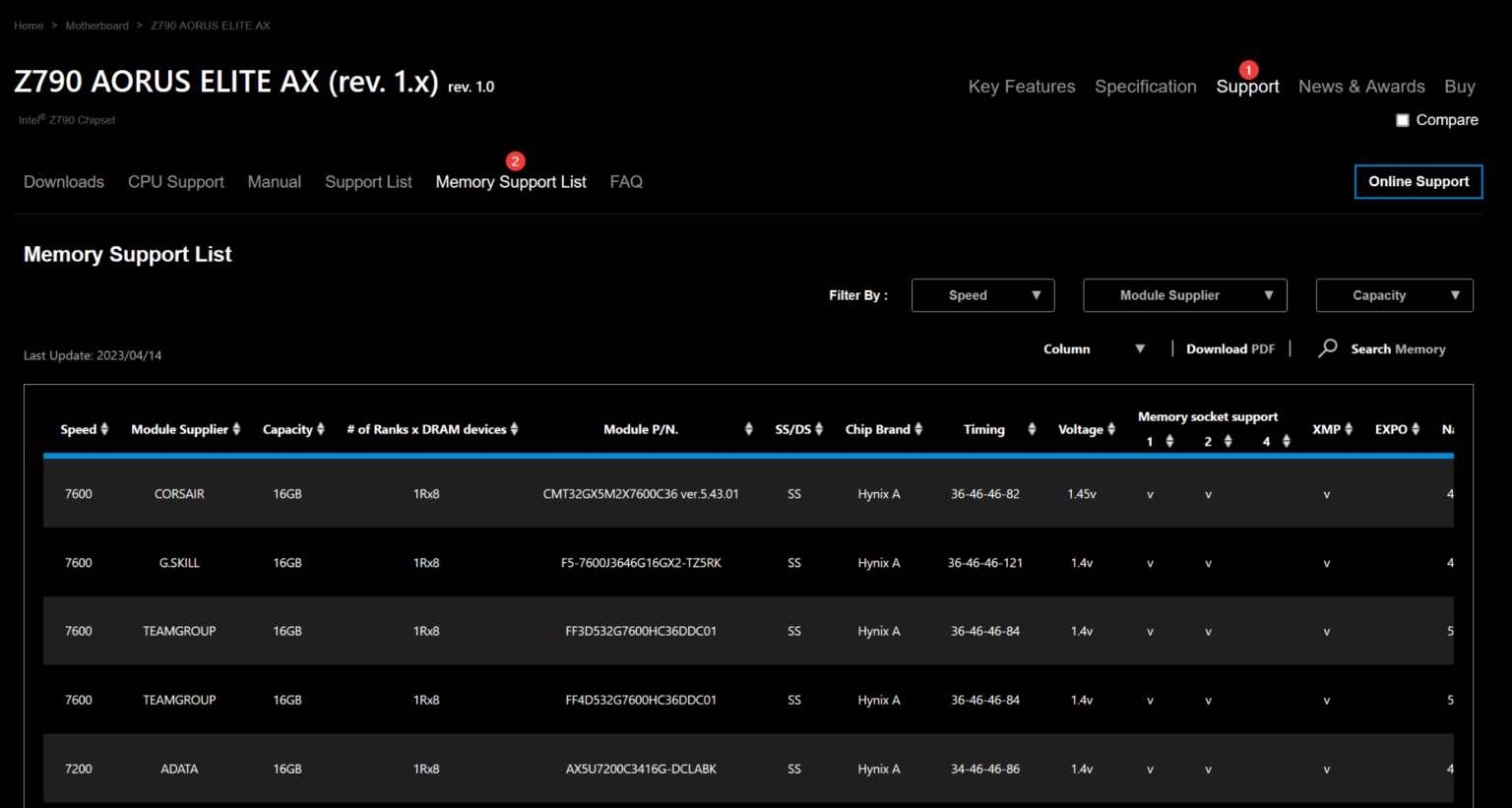Click the Search Memory magnifier icon
This screenshot has height=808, width=1512.
1328,348
